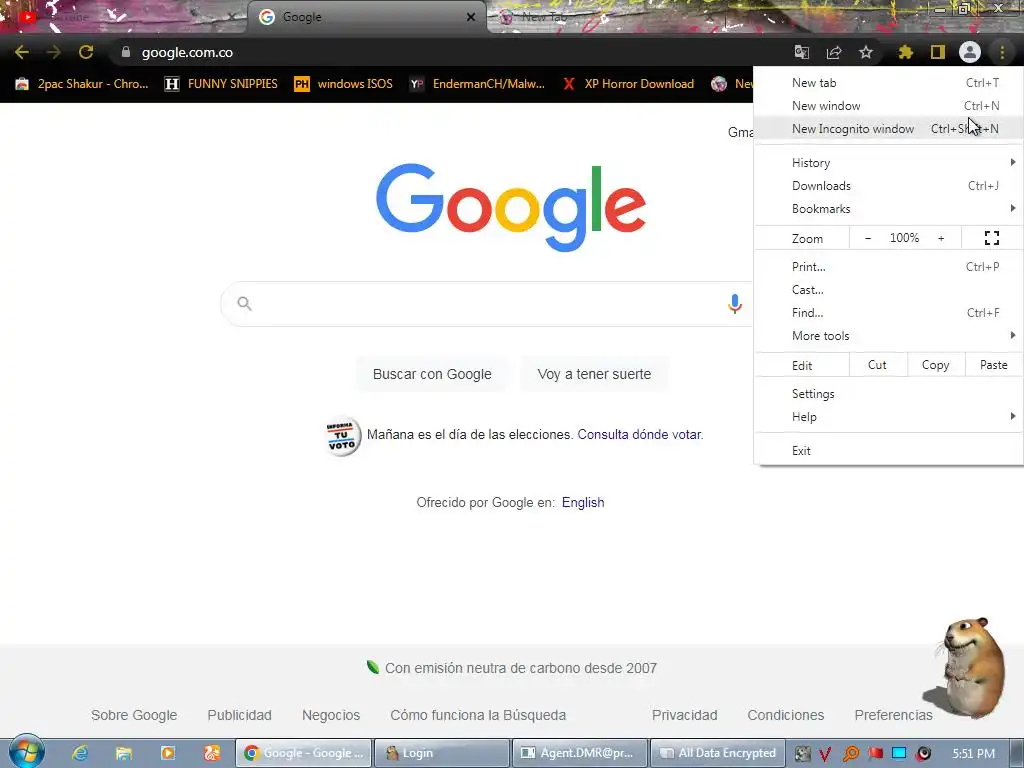Enter fullscreen via the Zoom row icon

(992, 238)
